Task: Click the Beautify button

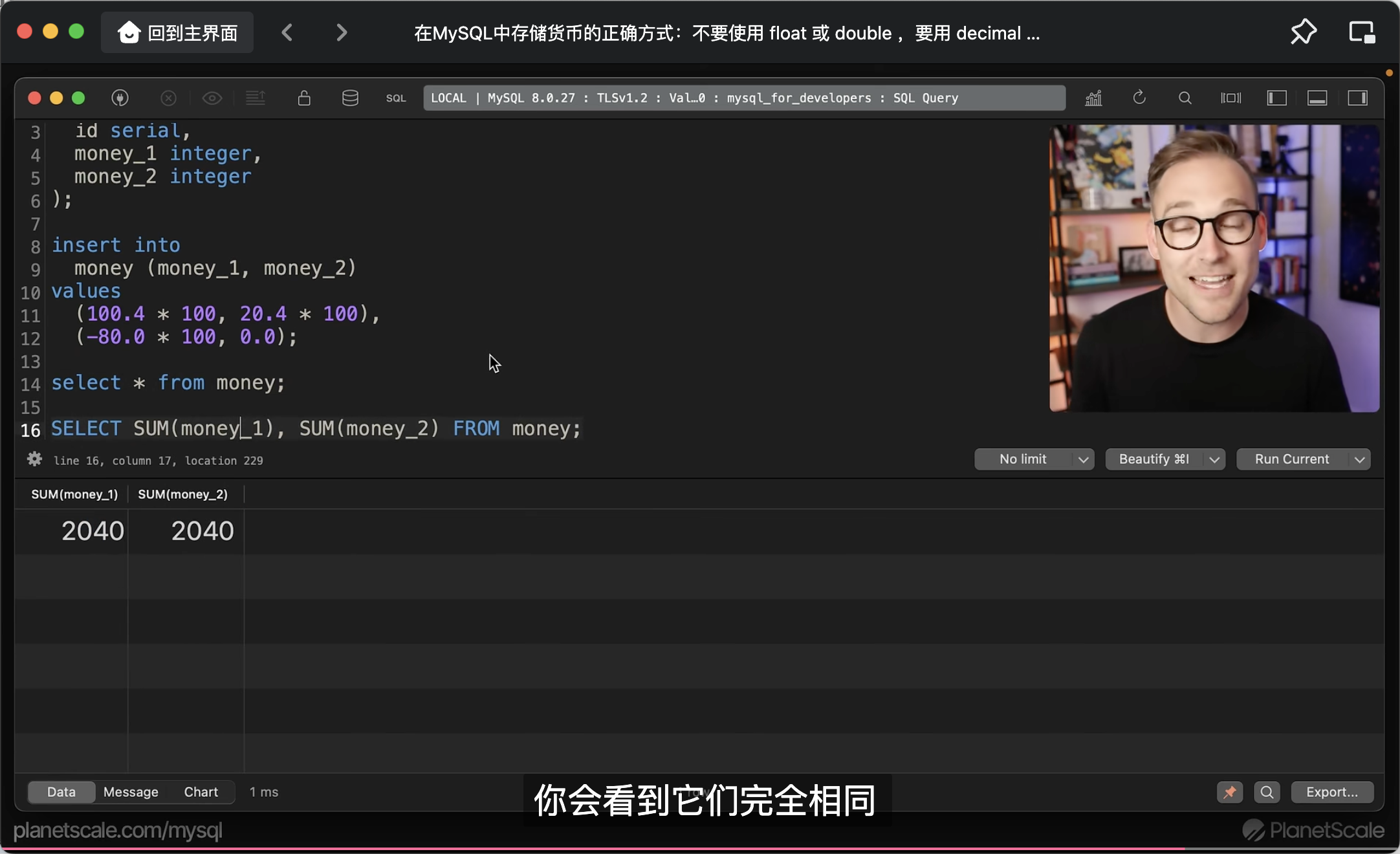Action: pyautogui.click(x=1154, y=459)
